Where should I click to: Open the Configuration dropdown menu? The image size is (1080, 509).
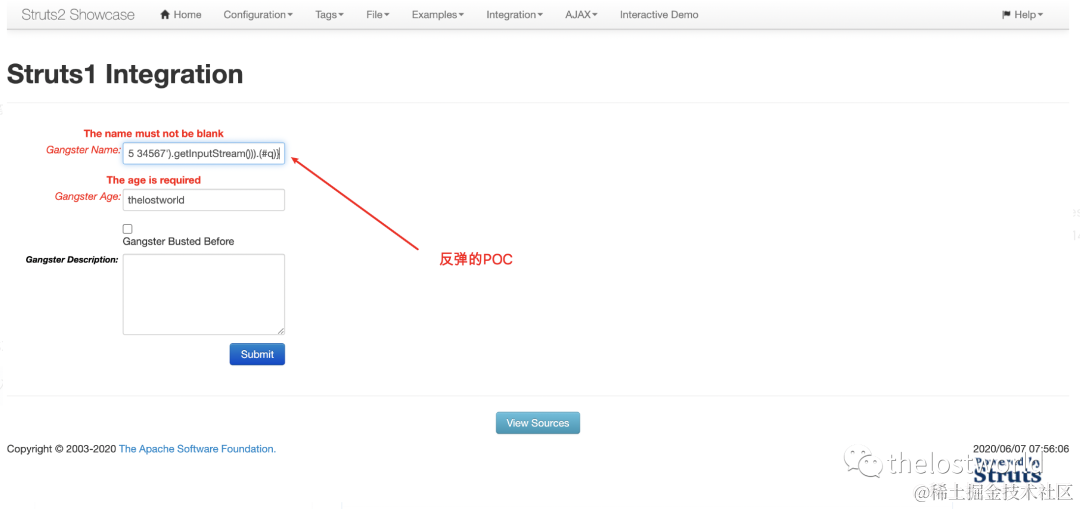(258, 14)
